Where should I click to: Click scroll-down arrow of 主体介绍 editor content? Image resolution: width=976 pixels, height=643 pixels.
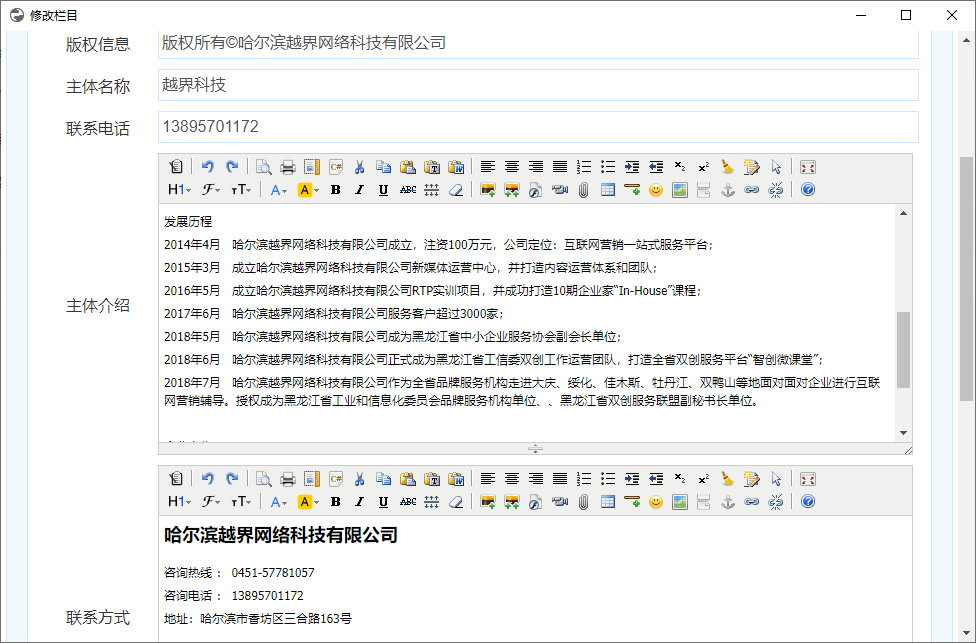(903, 433)
